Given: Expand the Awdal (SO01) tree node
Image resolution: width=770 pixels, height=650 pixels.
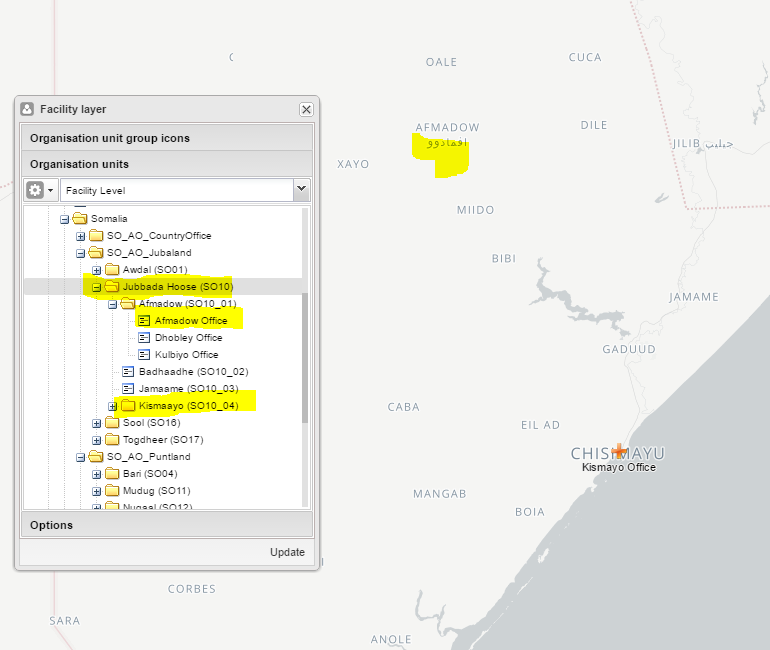Looking at the screenshot, I should coord(97,270).
